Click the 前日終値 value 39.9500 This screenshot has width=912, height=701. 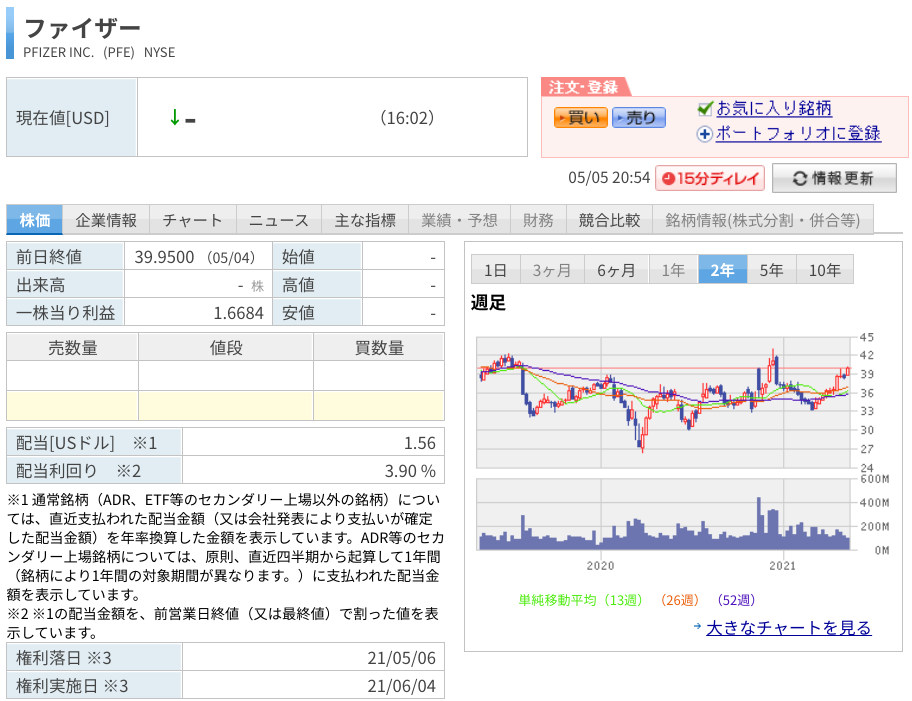(164, 257)
